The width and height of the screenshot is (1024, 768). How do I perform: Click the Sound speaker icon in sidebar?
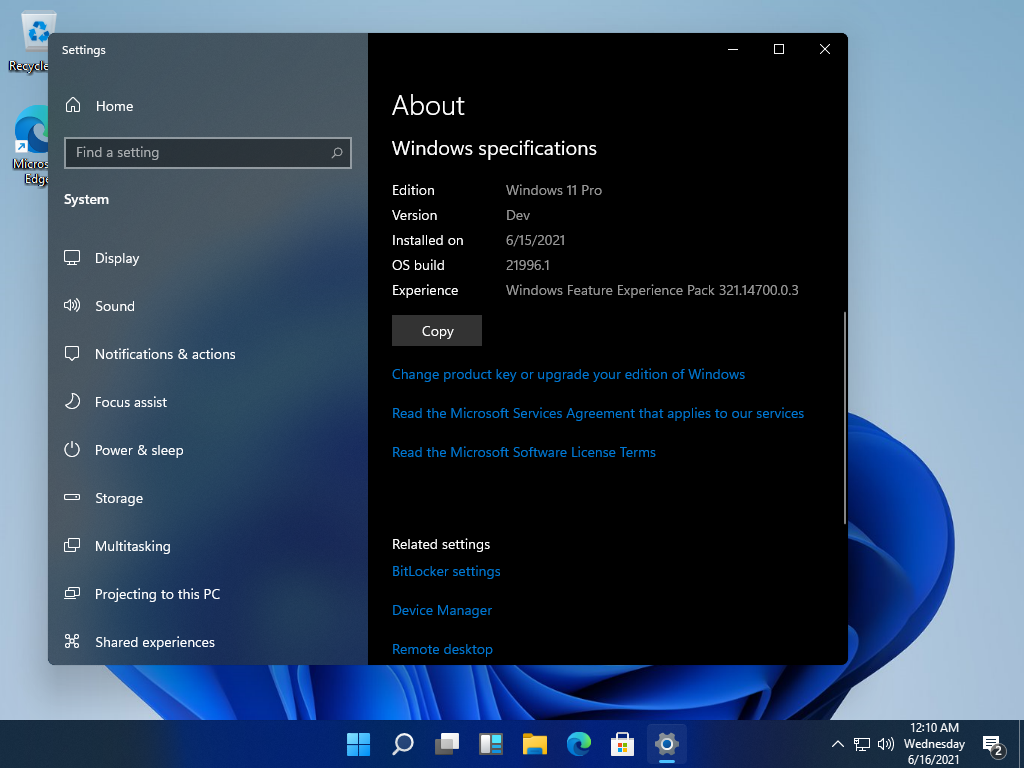(72, 305)
